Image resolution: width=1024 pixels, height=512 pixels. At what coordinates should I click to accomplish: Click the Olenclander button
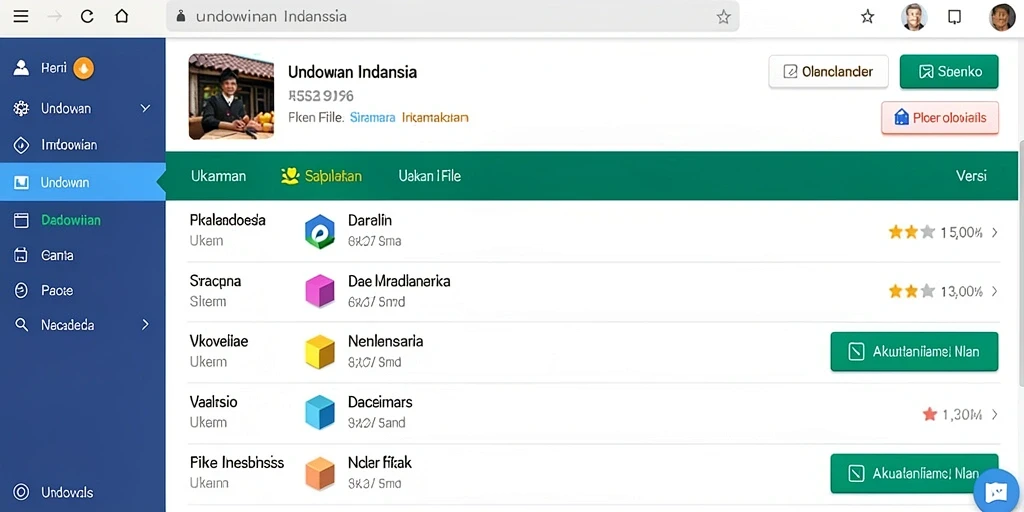point(829,72)
